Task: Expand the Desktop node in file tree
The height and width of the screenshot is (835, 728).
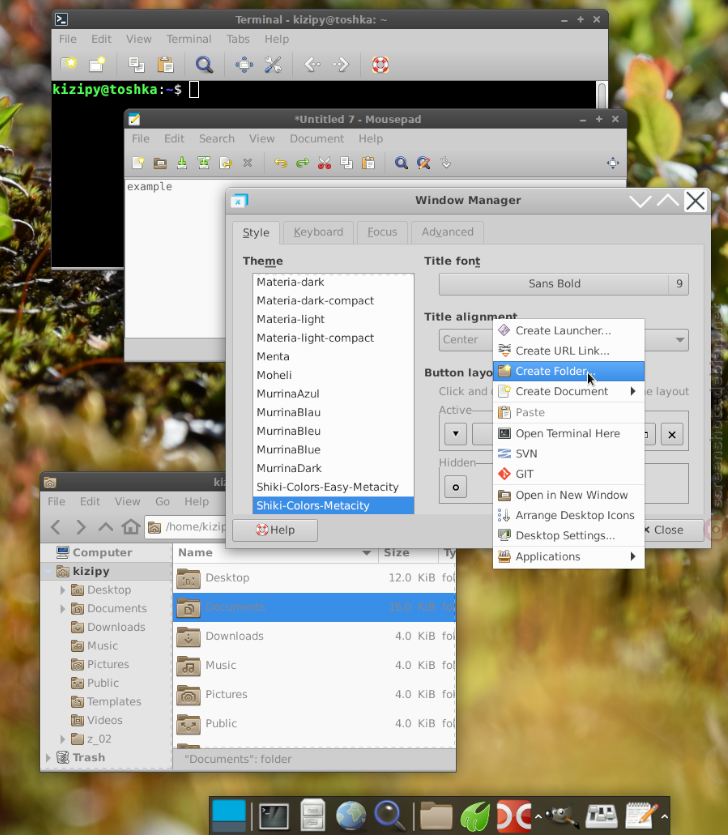Action: 62,590
